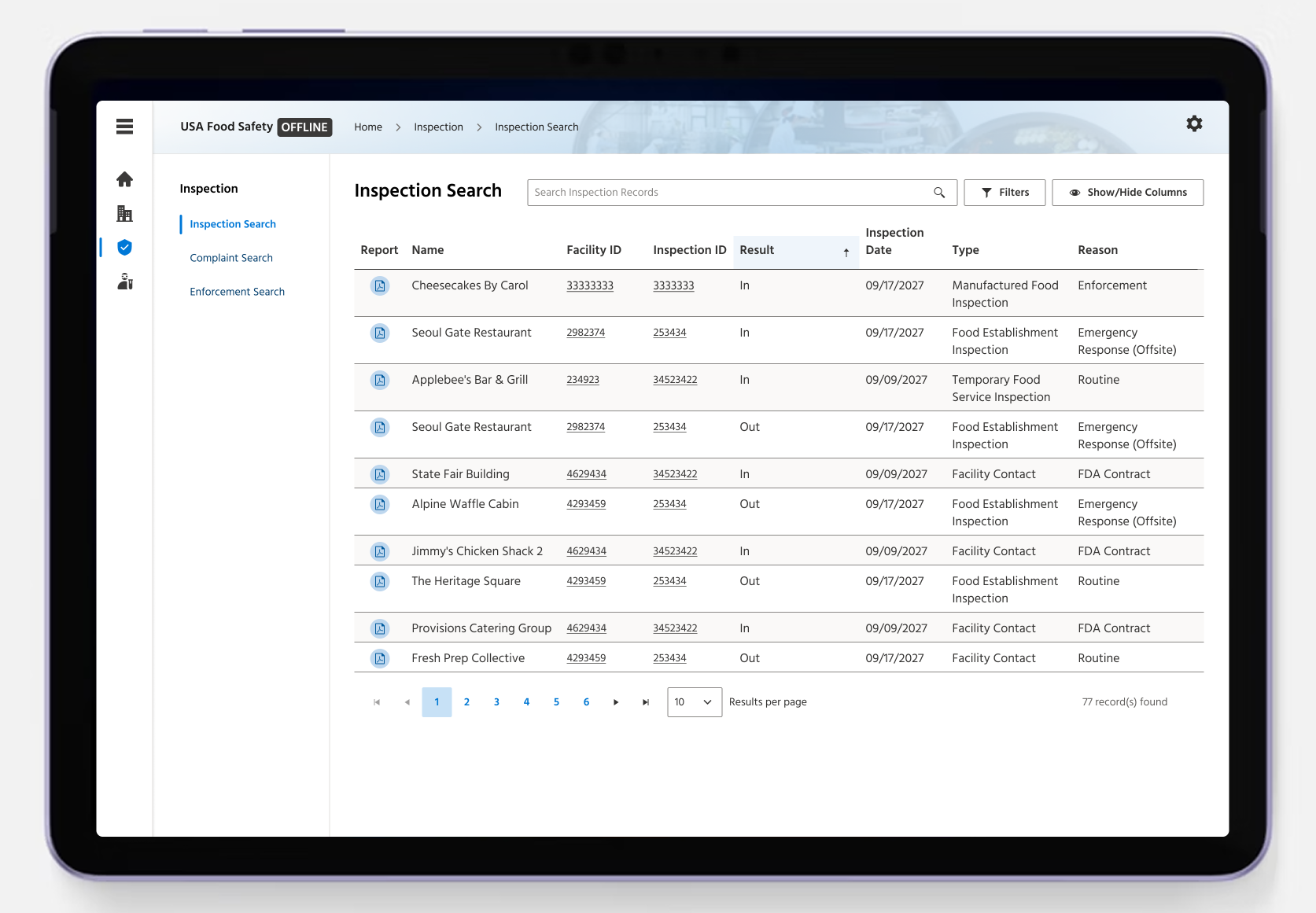Sort by the Result column arrow

click(x=846, y=252)
